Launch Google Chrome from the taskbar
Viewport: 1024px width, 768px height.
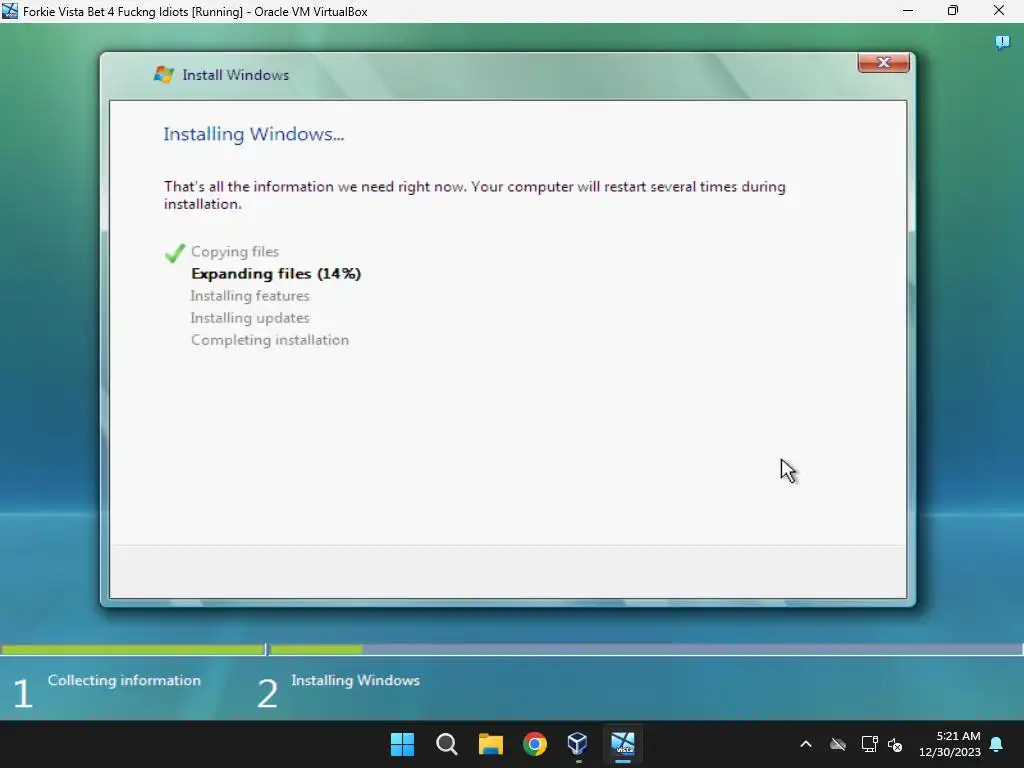[x=535, y=744]
